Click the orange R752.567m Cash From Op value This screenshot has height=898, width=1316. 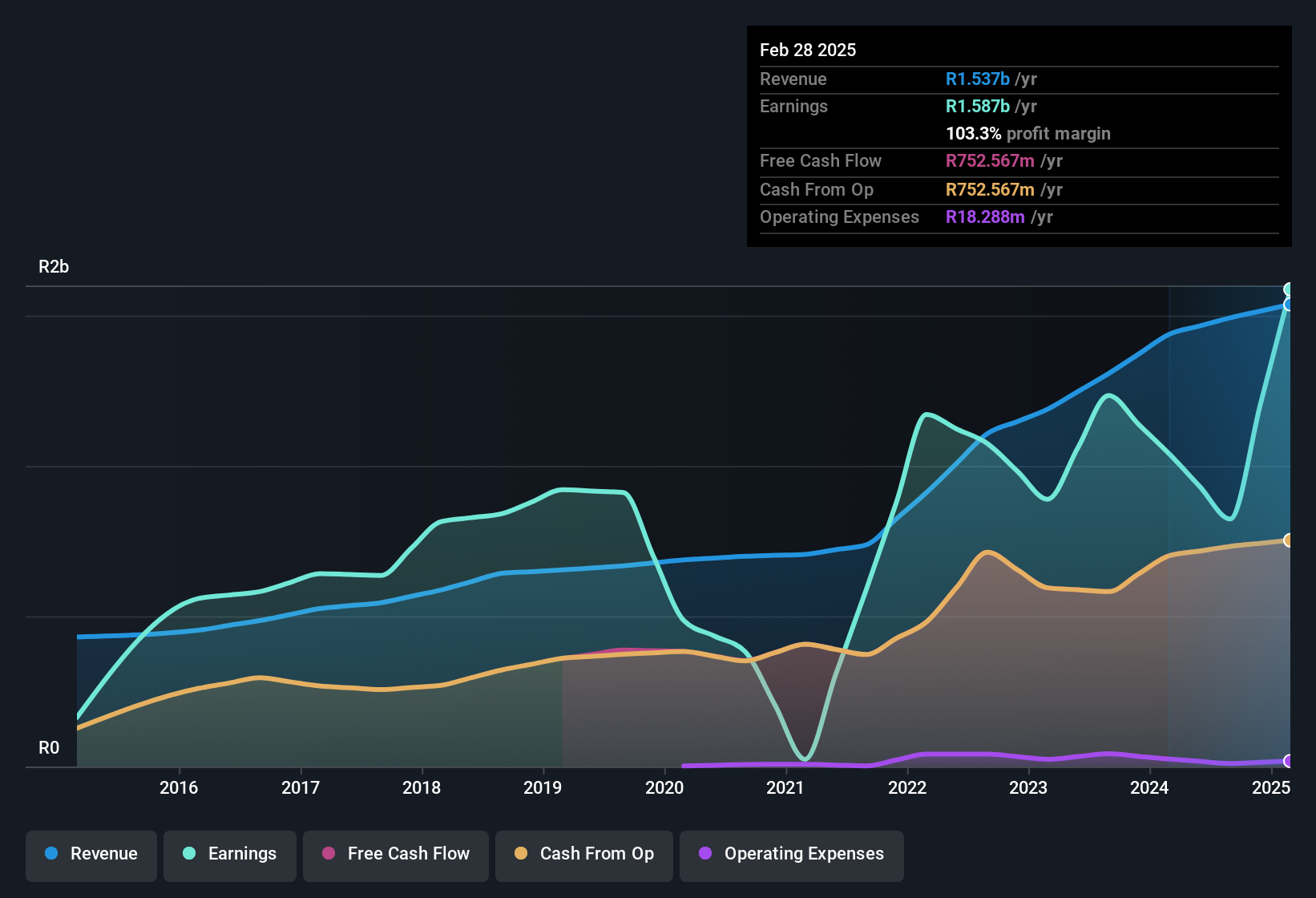point(990,189)
